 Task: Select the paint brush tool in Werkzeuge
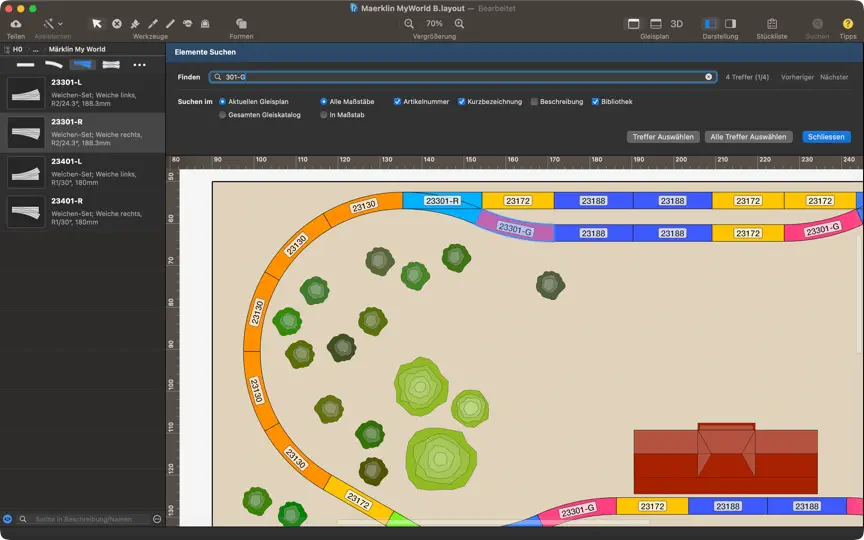(x=135, y=24)
